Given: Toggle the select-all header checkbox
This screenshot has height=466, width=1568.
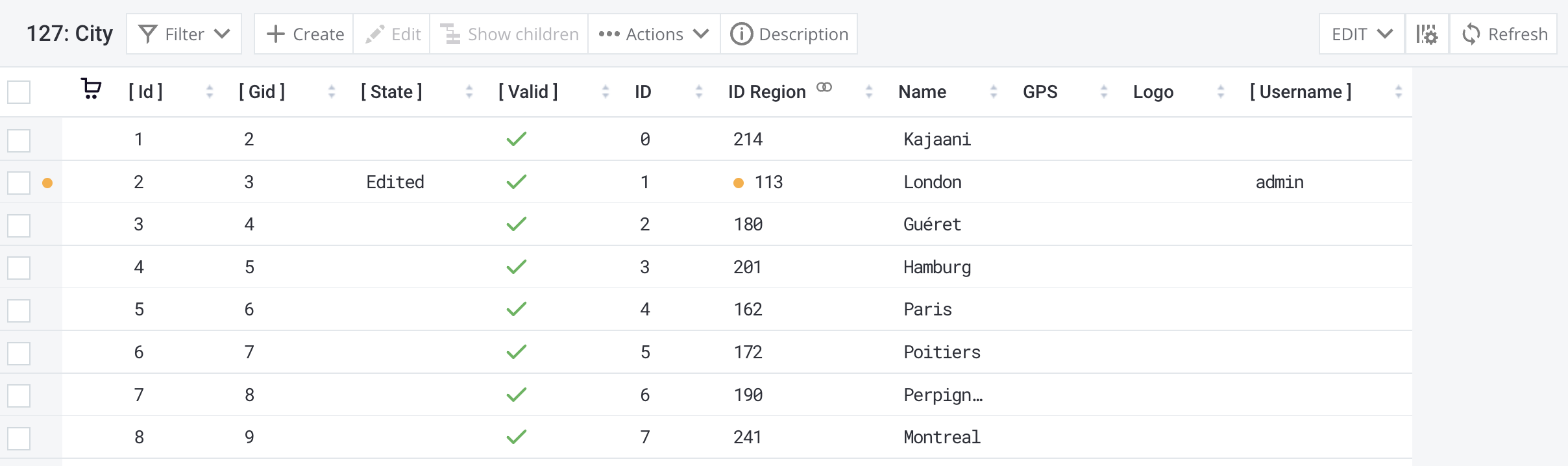Looking at the screenshot, I should tap(19, 92).
